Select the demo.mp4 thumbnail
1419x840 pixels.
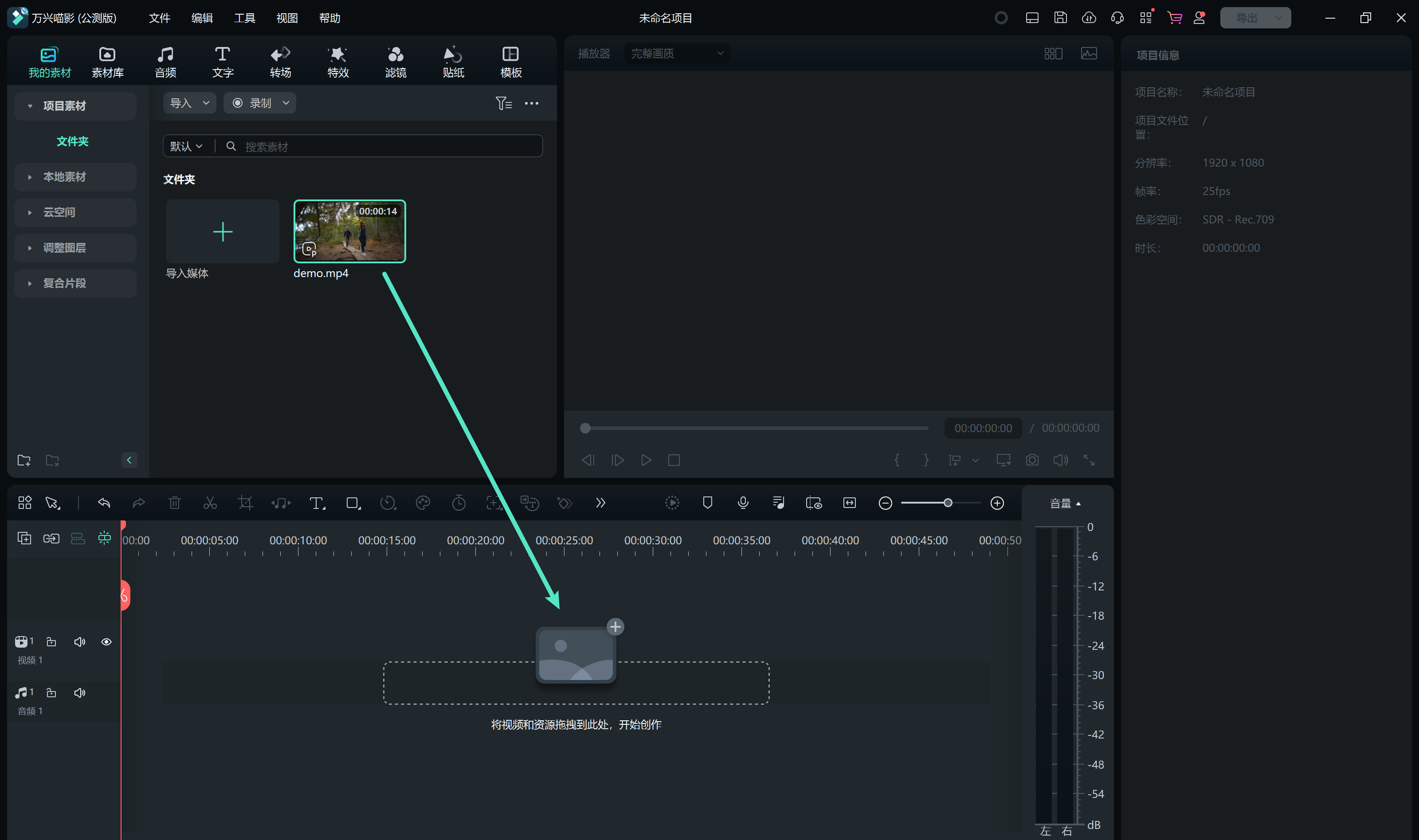349,231
